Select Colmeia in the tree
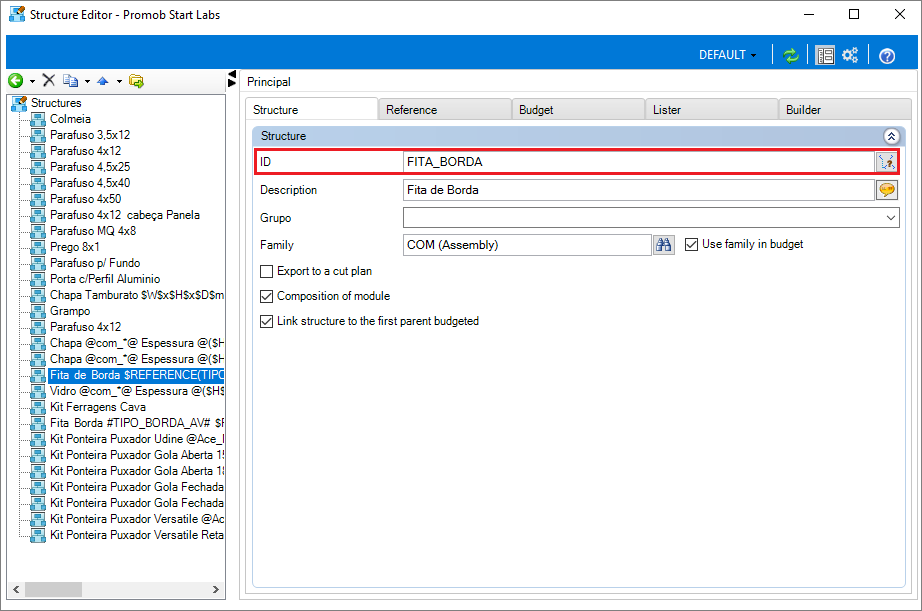 70,119
